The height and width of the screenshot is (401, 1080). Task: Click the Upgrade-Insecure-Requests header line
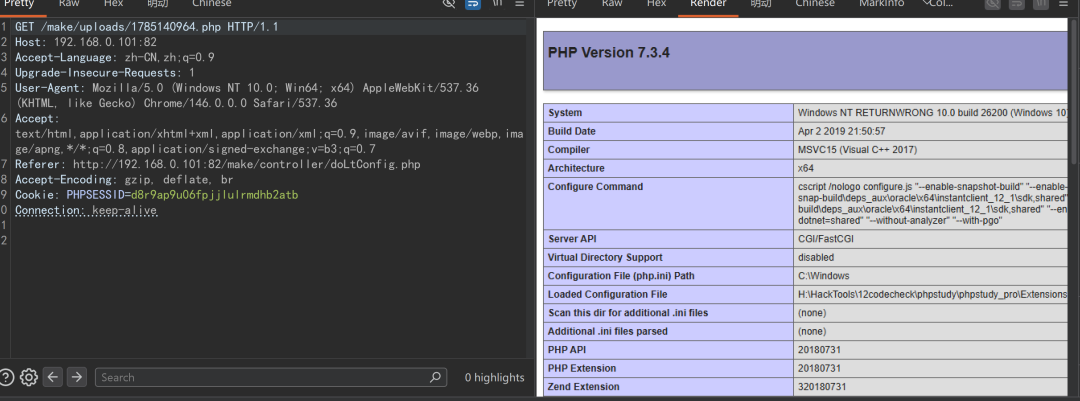(x=105, y=72)
